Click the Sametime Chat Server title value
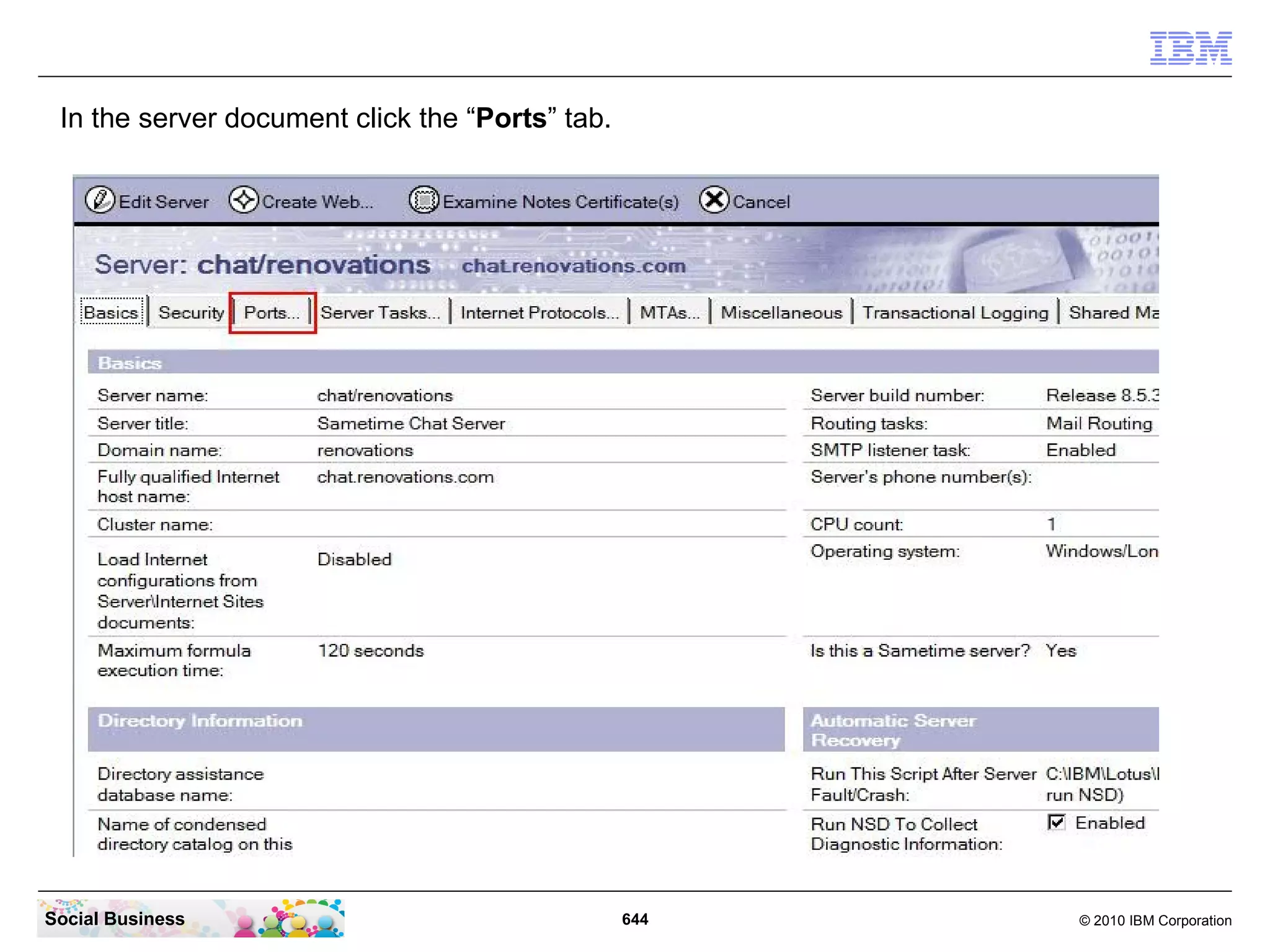Screen dimensions: 1270x952 point(411,423)
